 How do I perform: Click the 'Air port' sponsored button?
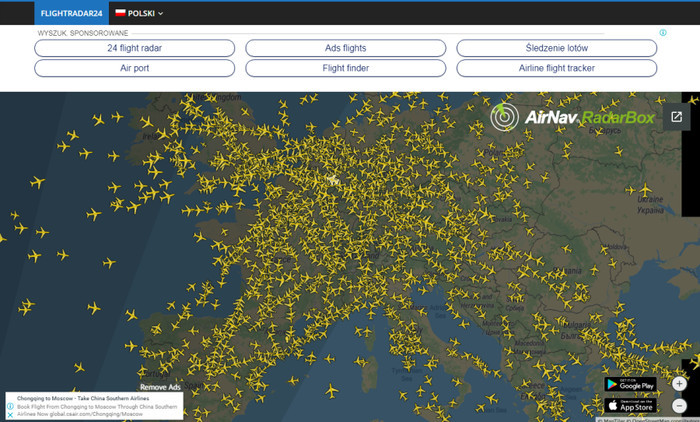(x=134, y=68)
